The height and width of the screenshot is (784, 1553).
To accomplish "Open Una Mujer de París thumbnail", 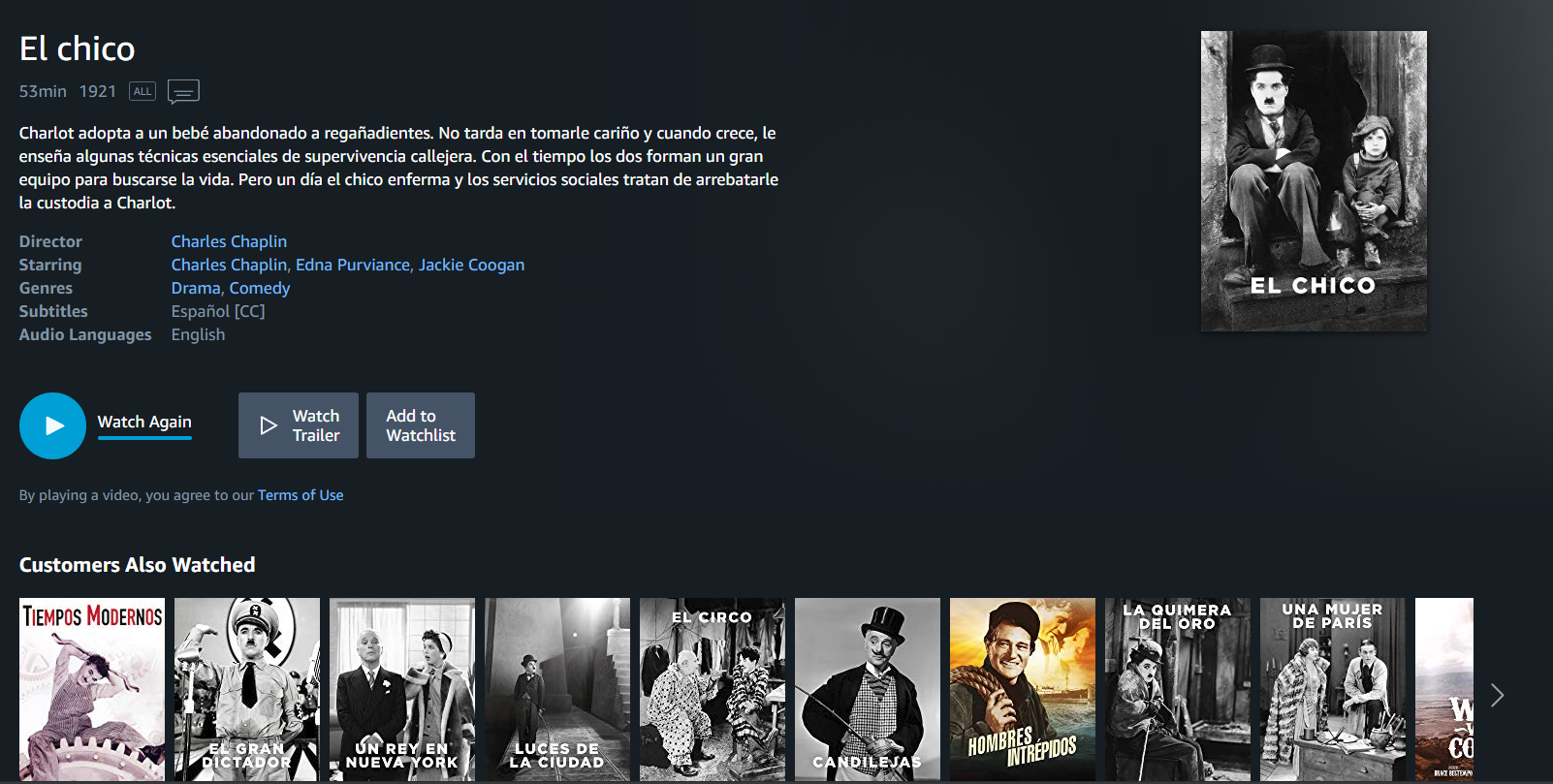I will pyautogui.click(x=1333, y=689).
